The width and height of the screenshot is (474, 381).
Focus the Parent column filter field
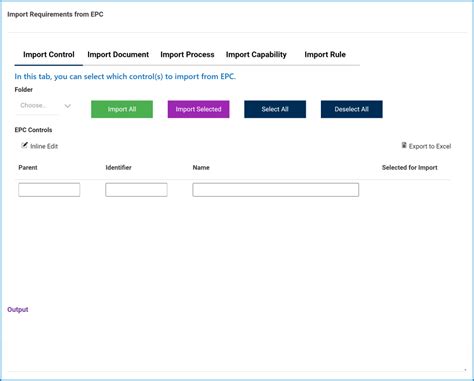pyautogui.click(x=49, y=190)
